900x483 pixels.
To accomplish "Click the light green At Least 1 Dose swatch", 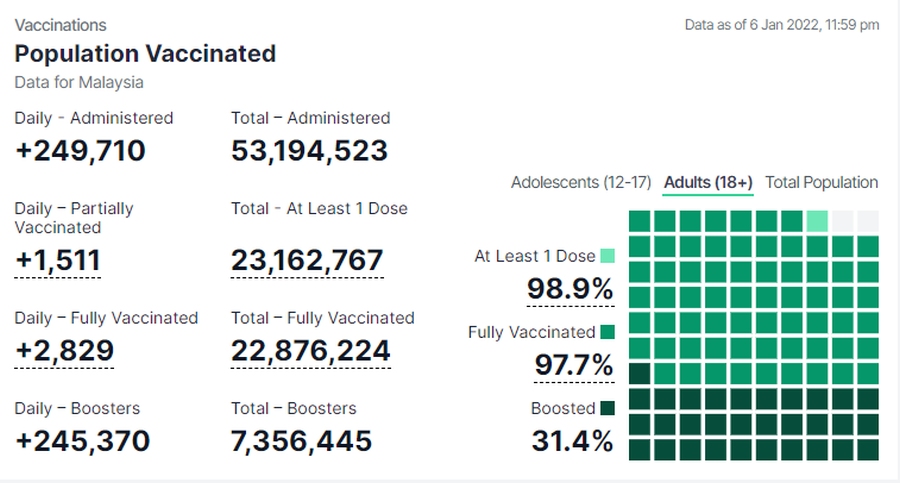I will coord(607,256).
